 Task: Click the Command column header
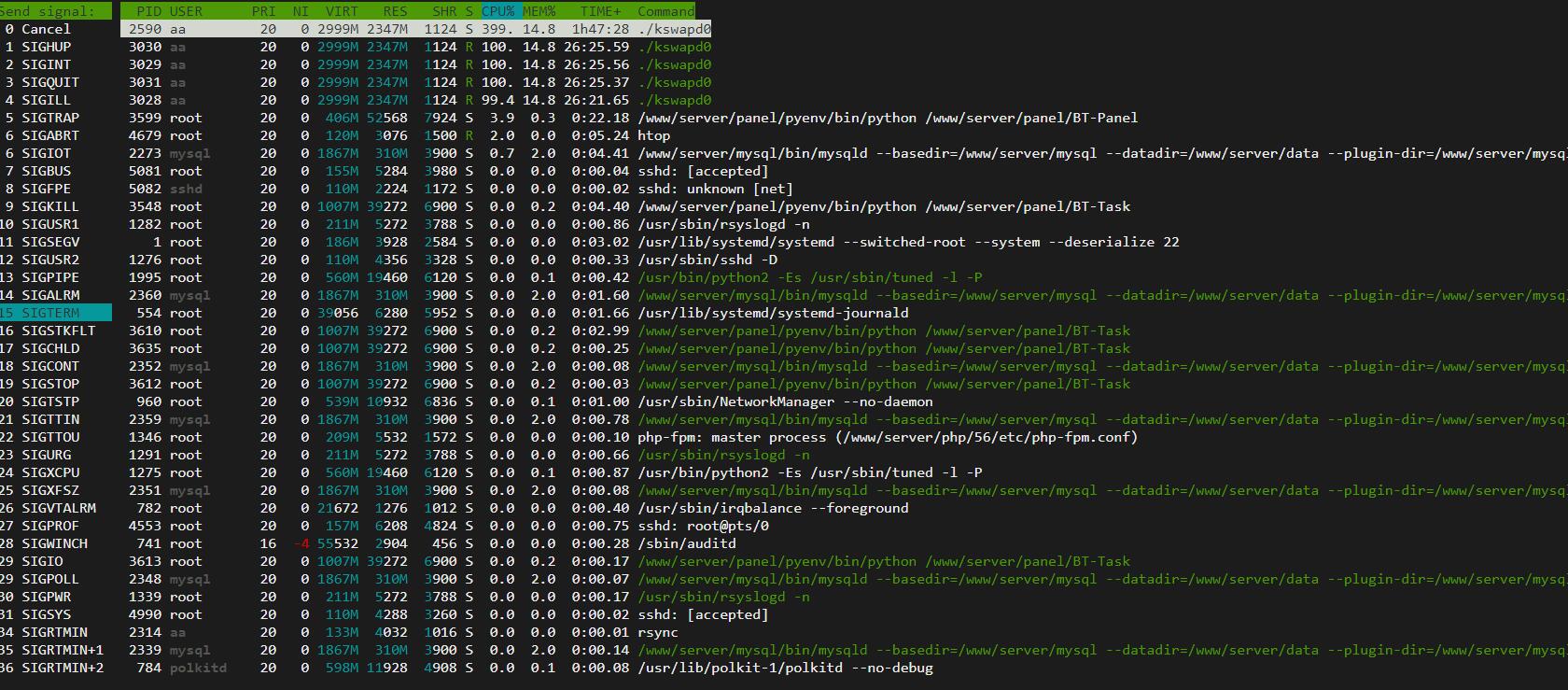point(666,11)
